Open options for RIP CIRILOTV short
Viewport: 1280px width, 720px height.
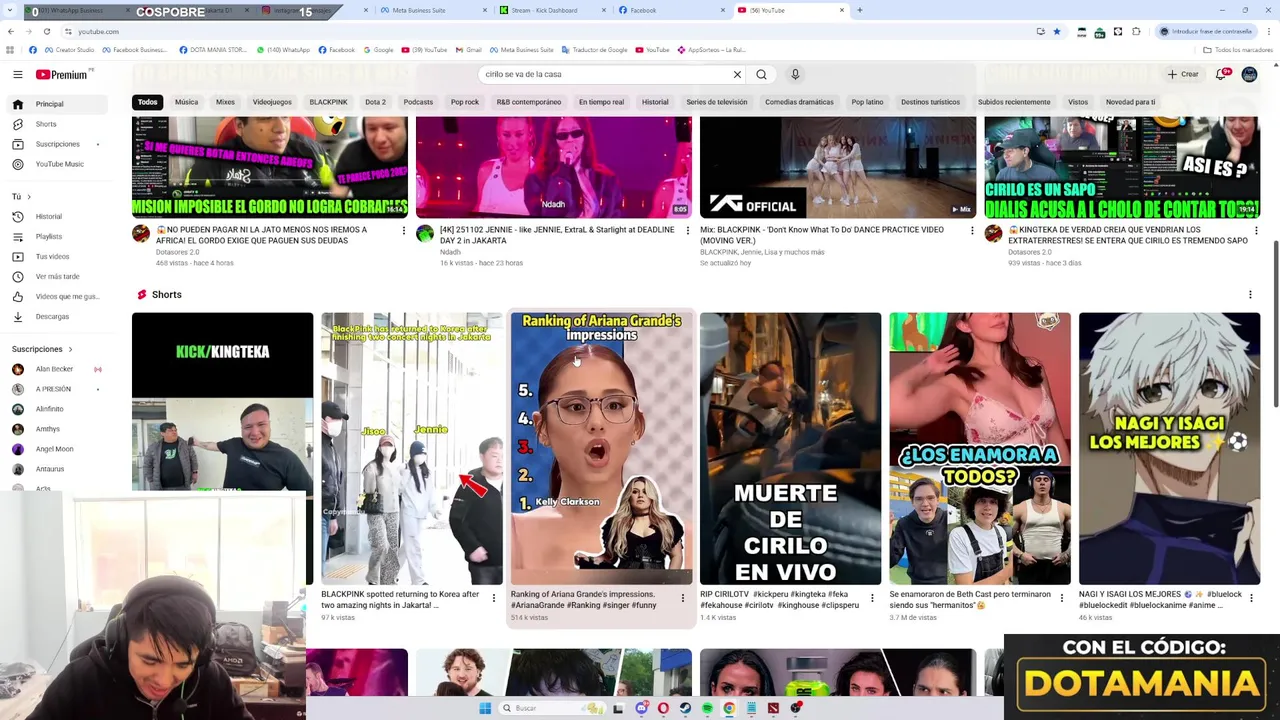pyautogui.click(x=872, y=598)
